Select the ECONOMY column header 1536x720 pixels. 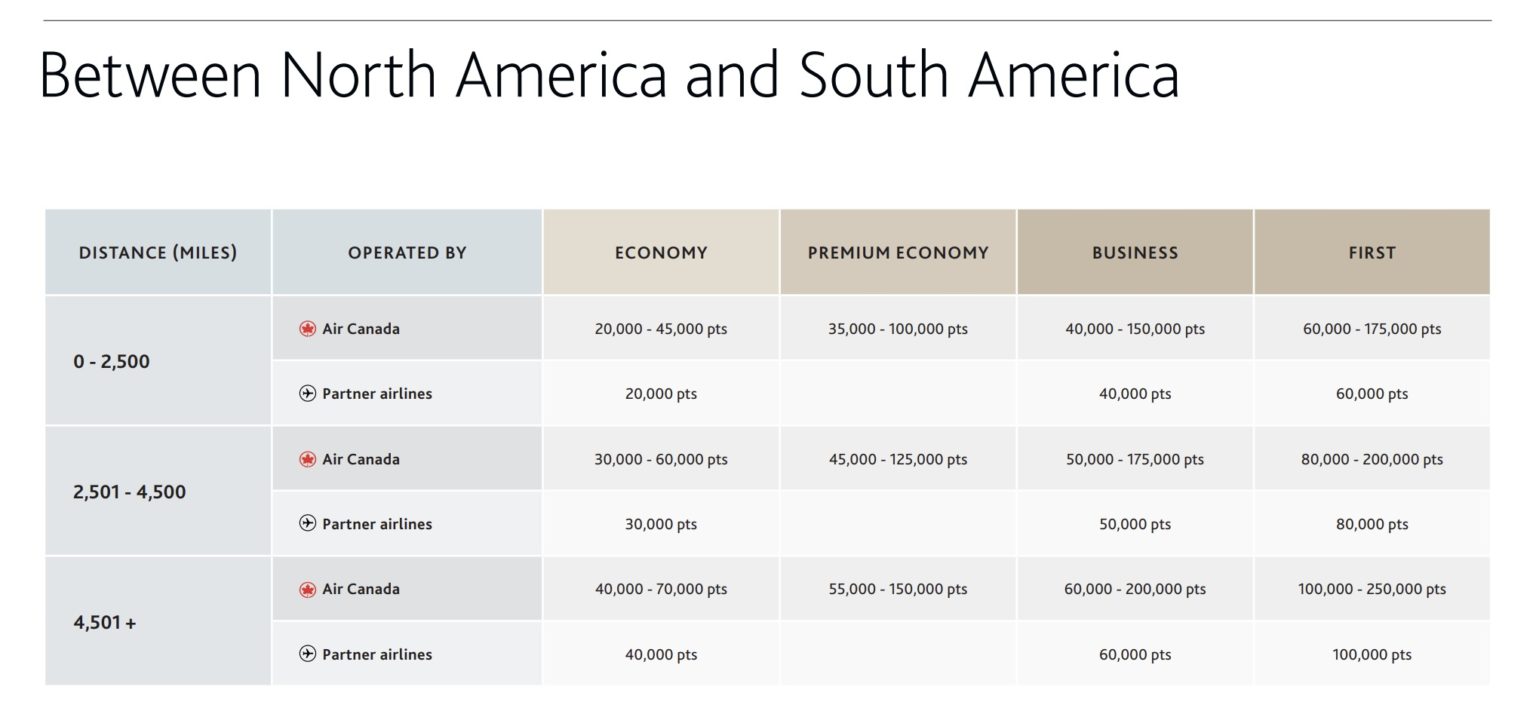[661, 253]
